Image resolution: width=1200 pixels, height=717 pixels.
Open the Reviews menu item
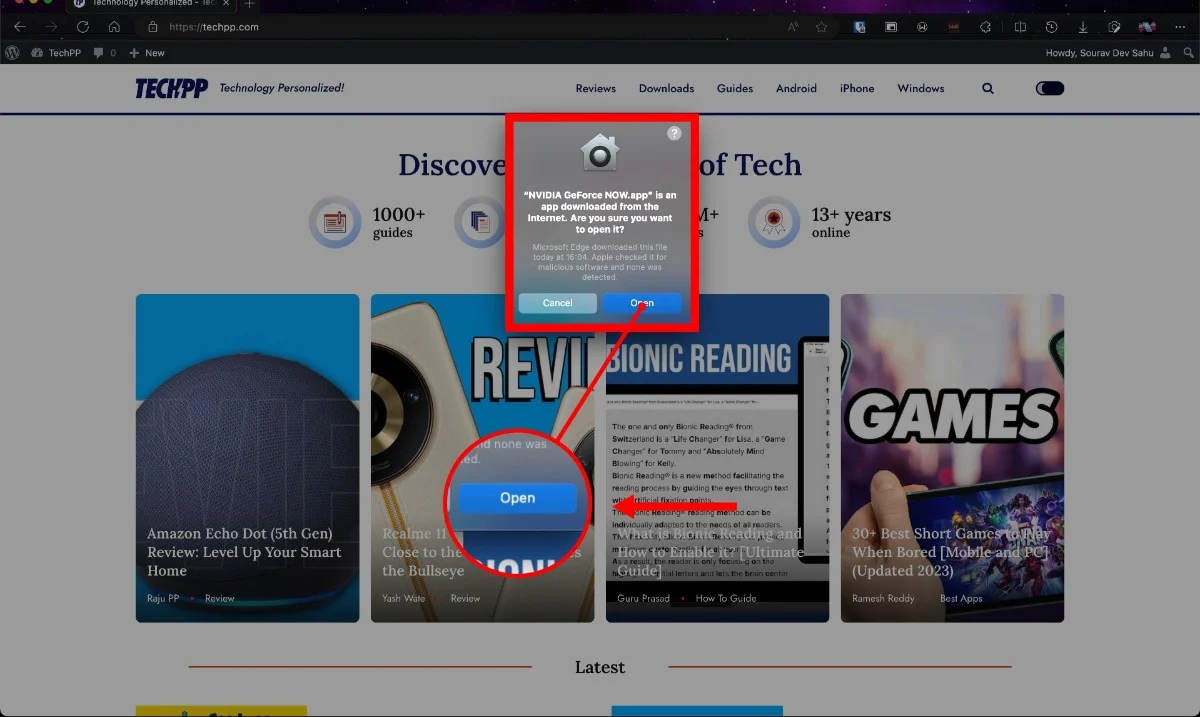pos(595,88)
